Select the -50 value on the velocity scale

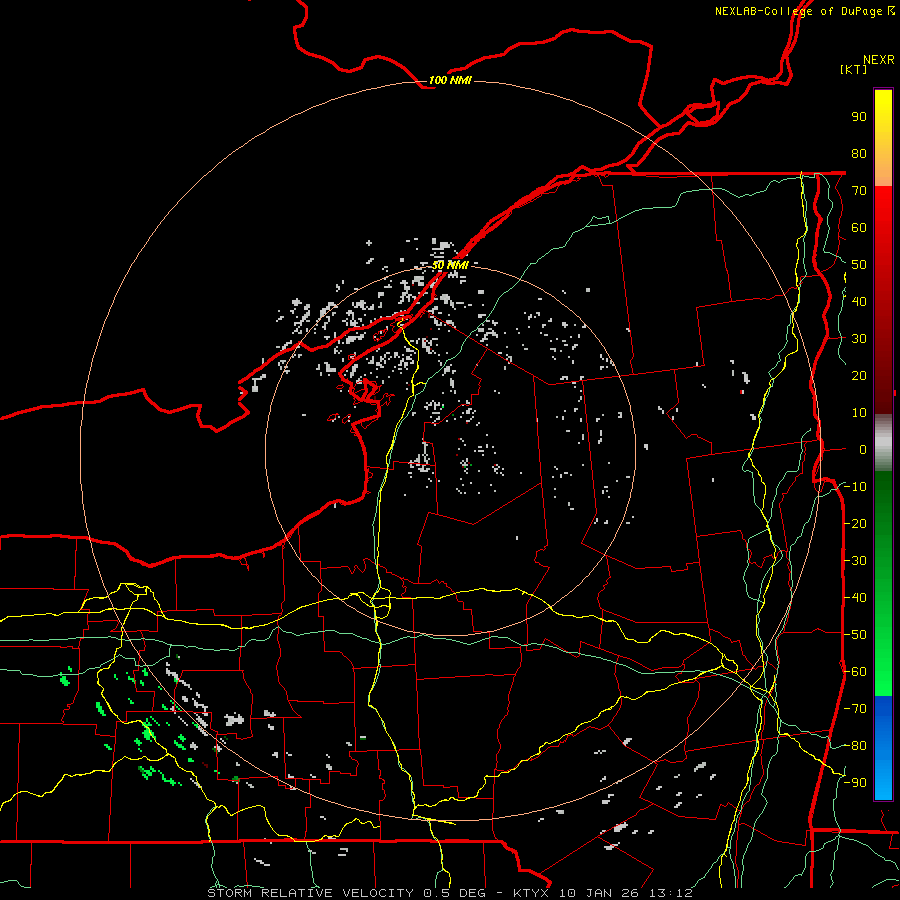pos(855,635)
